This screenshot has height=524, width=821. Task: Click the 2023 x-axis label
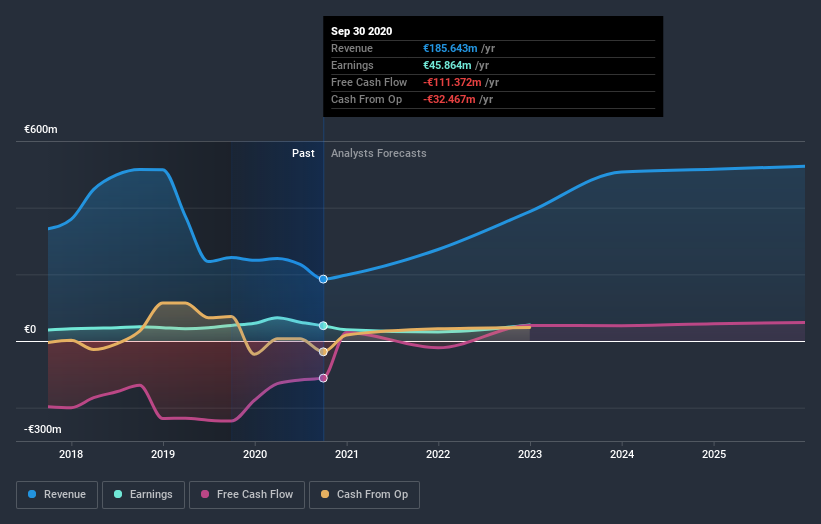530,454
